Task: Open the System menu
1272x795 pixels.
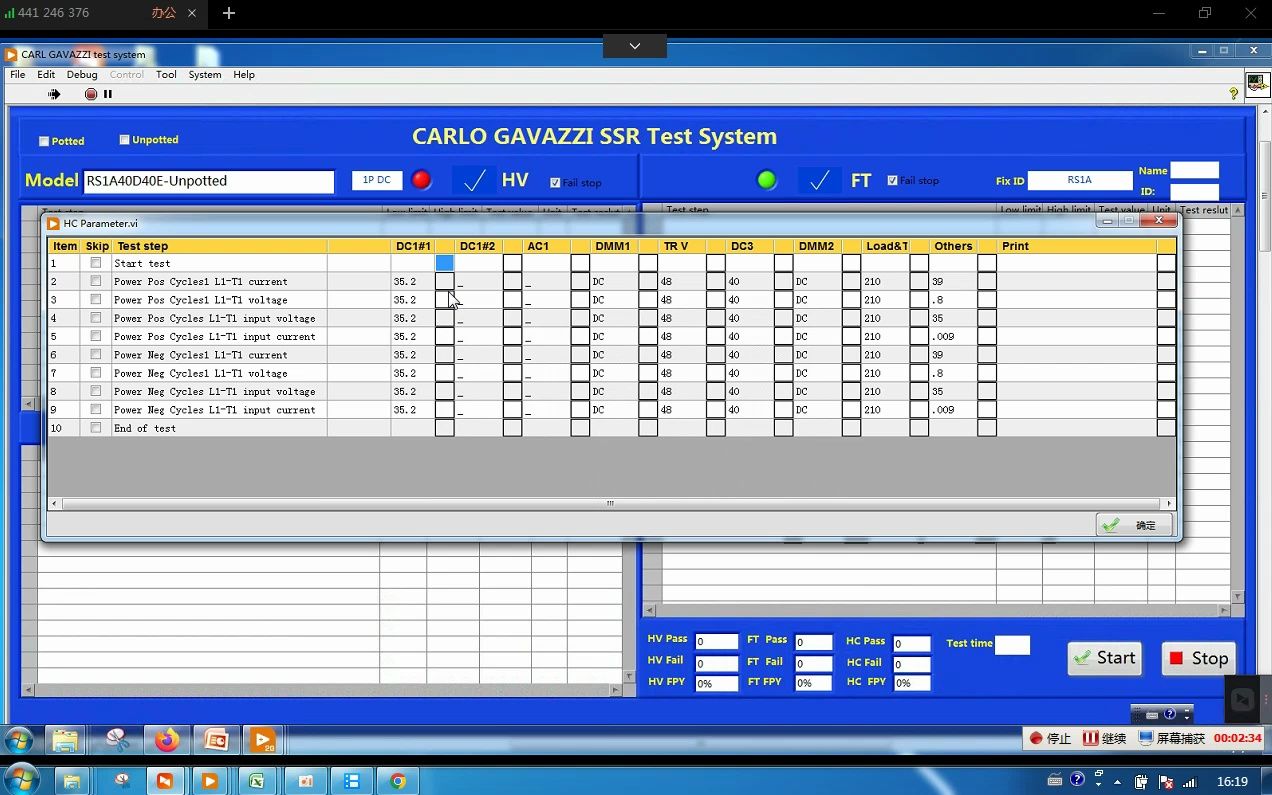Action: [x=205, y=75]
